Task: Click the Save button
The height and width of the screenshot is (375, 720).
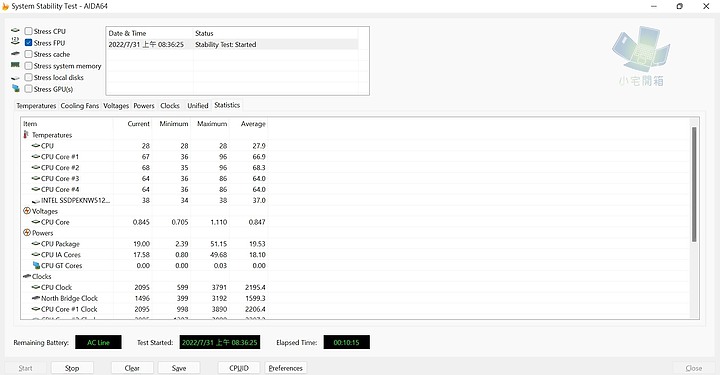Action: click(x=179, y=368)
